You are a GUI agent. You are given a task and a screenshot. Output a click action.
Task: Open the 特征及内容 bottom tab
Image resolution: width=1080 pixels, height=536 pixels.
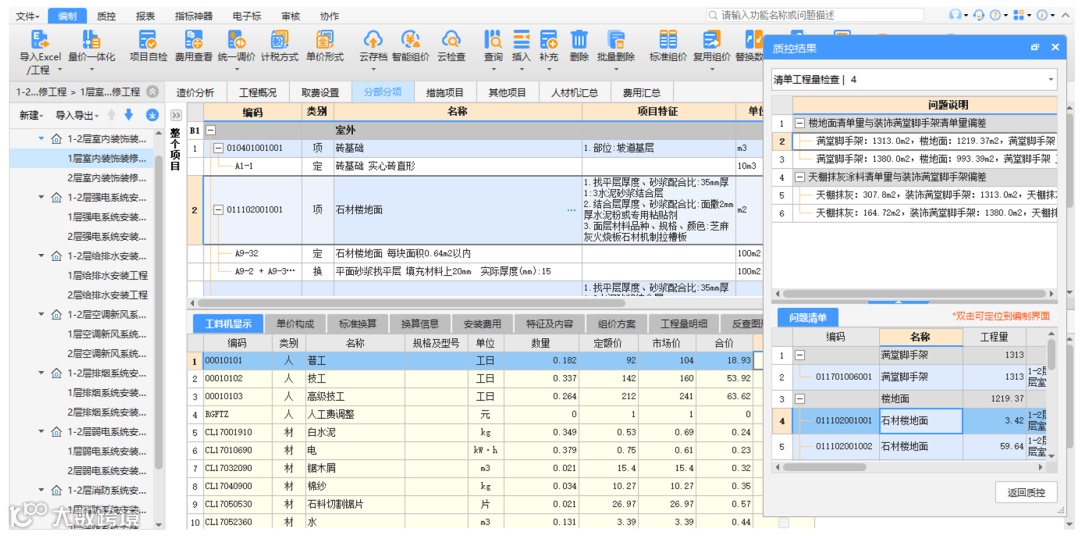point(551,323)
